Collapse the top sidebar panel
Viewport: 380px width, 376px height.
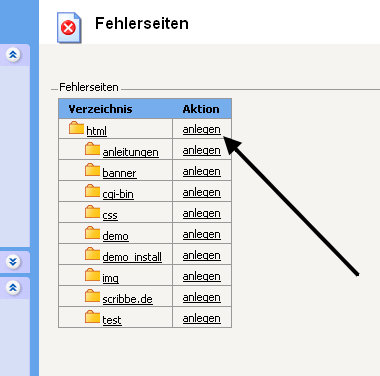tap(13, 55)
